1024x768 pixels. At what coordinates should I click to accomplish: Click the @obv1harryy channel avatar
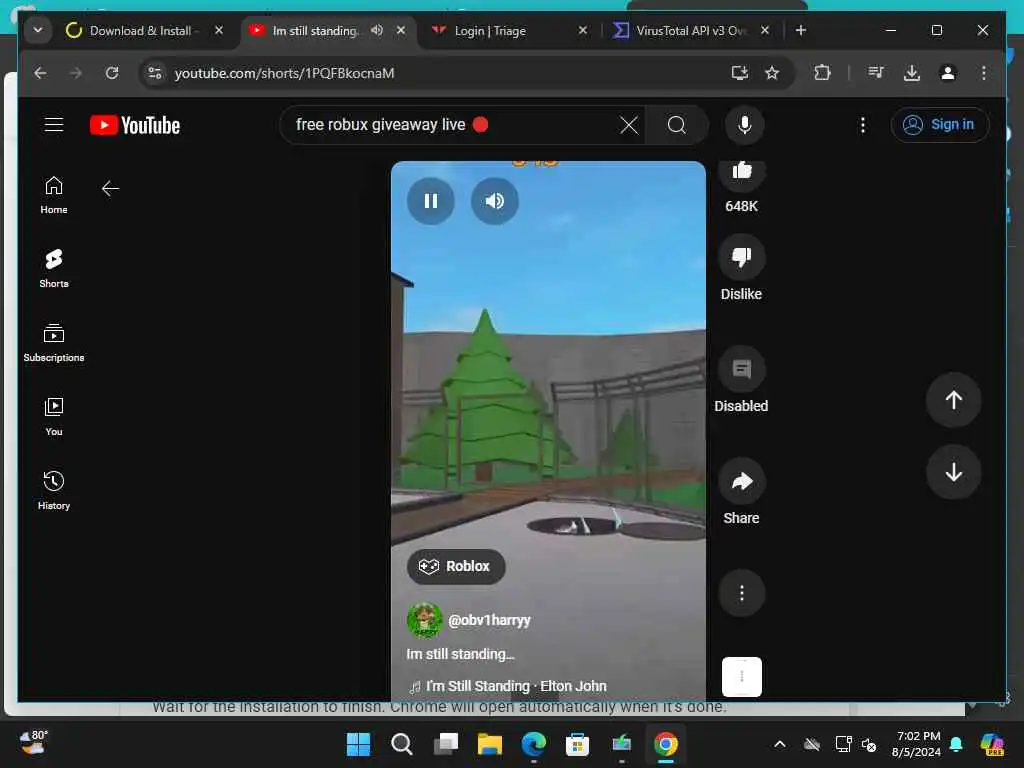424,620
